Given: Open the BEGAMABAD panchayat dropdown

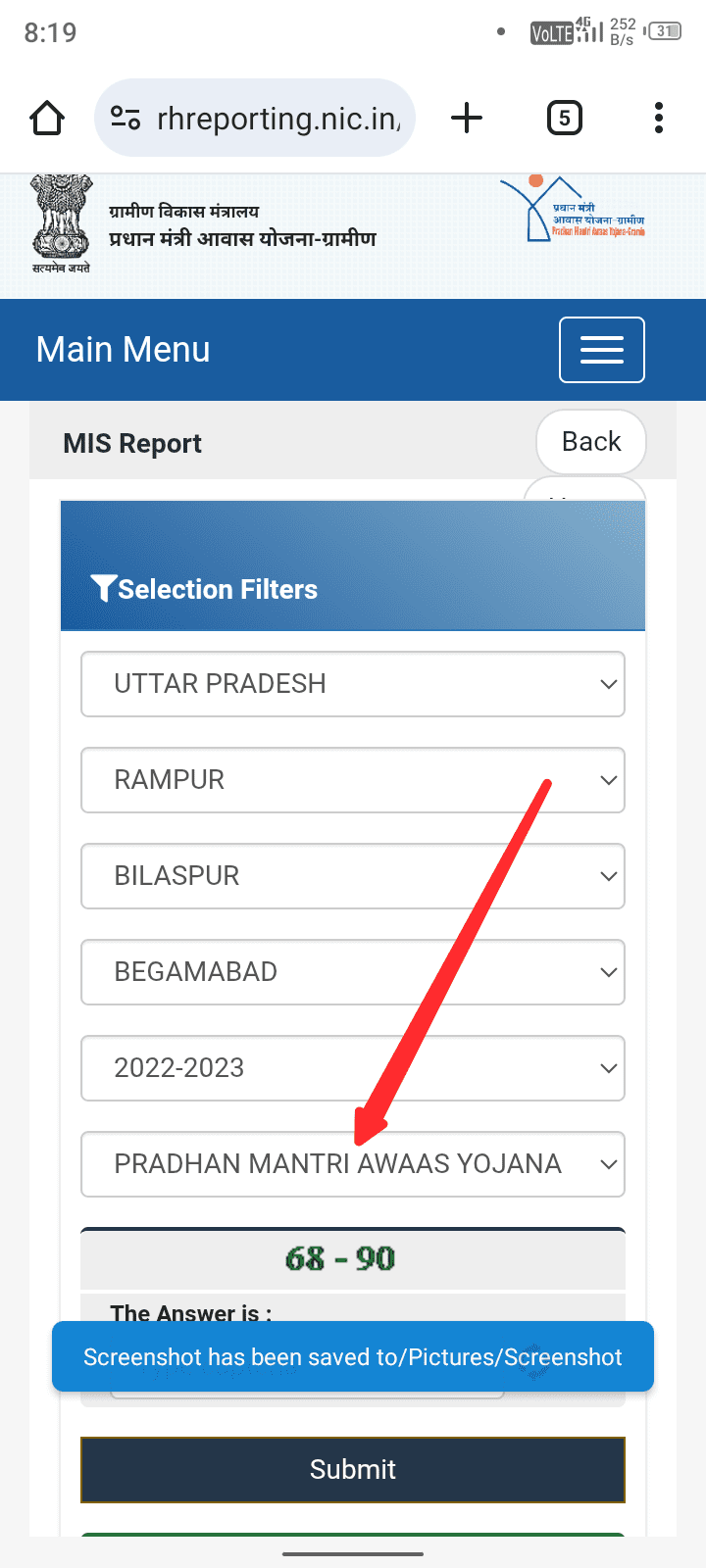Looking at the screenshot, I should pos(353,972).
